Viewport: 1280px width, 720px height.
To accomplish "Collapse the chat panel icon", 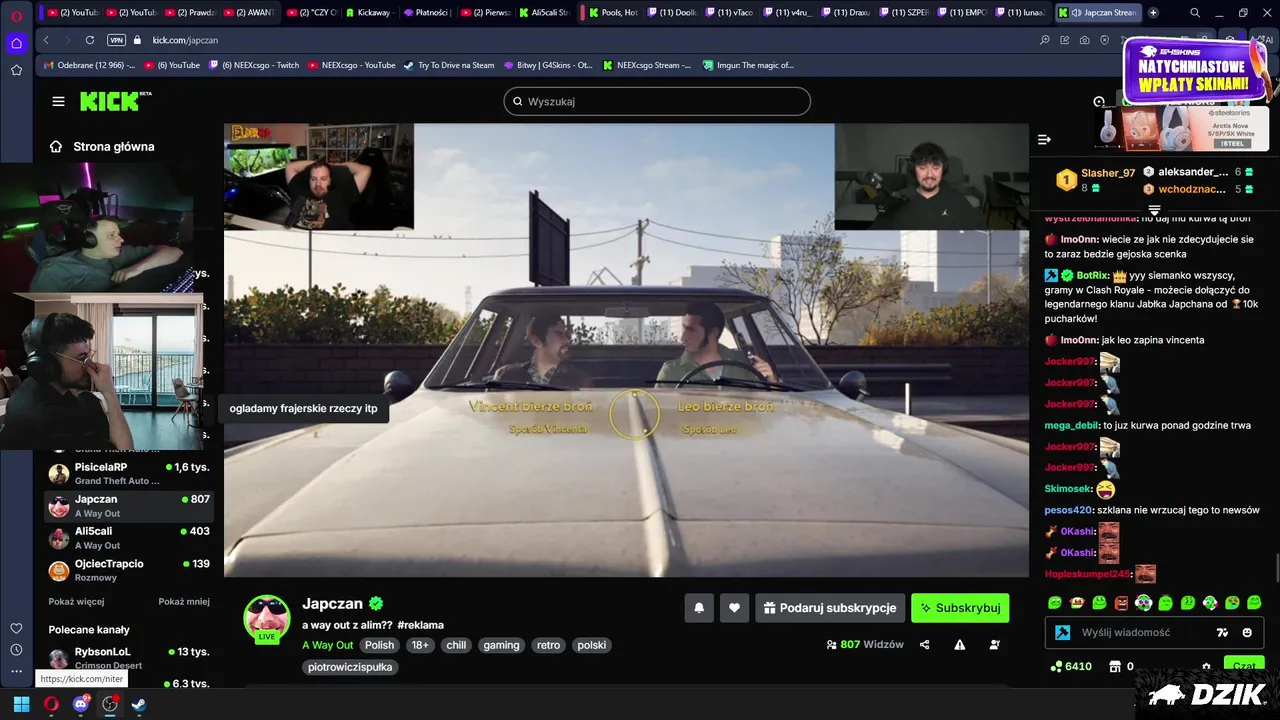I will click(x=1044, y=140).
